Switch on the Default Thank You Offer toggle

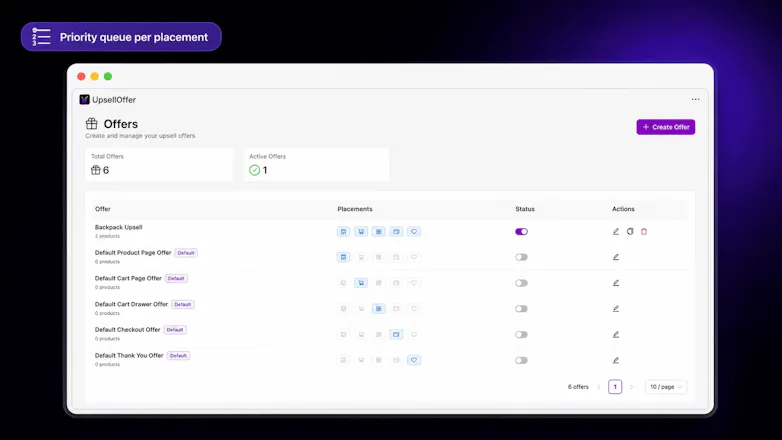(521, 360)
